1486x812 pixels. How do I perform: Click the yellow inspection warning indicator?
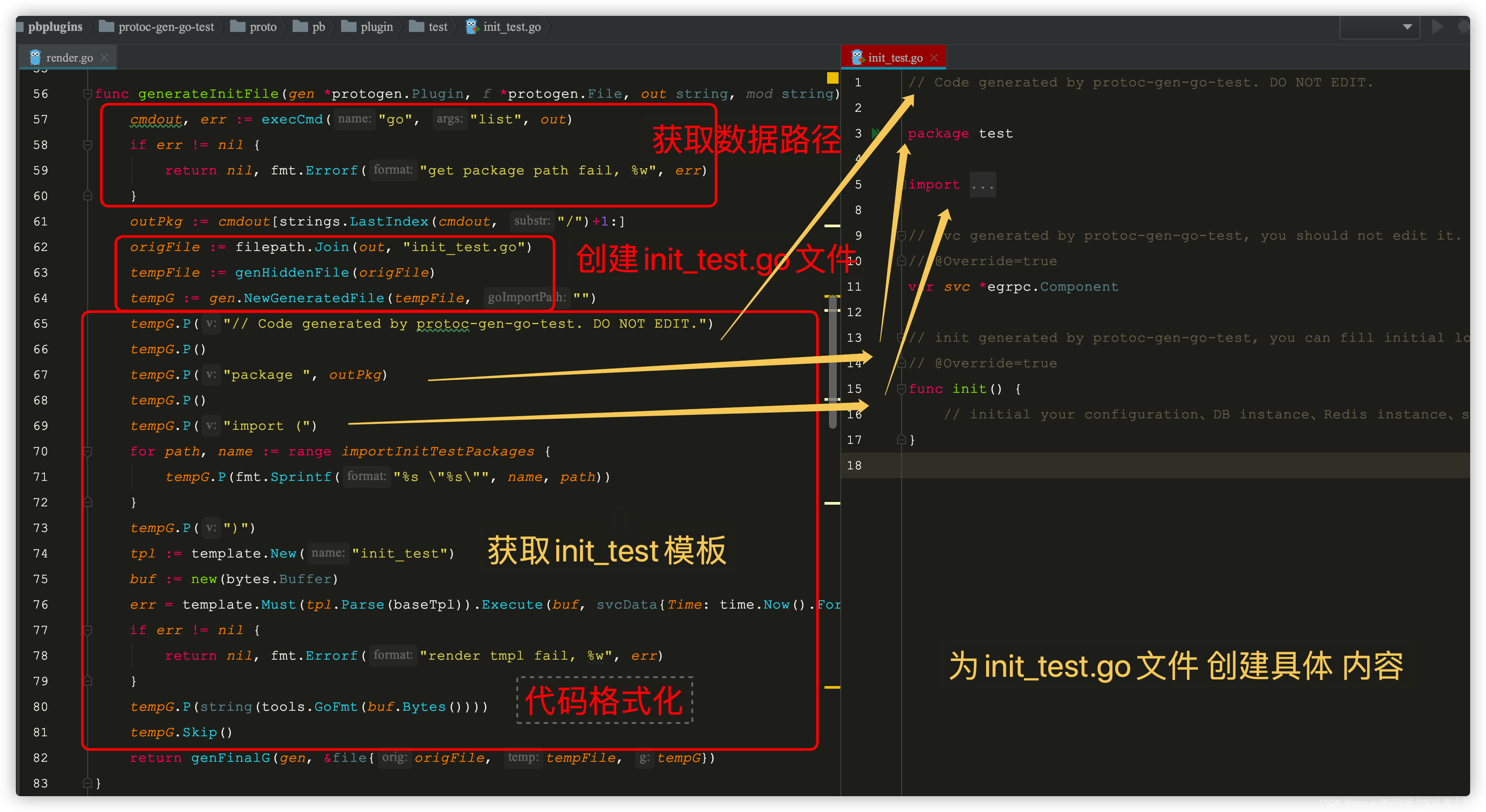pyautogui.click(x=832, y=78)
